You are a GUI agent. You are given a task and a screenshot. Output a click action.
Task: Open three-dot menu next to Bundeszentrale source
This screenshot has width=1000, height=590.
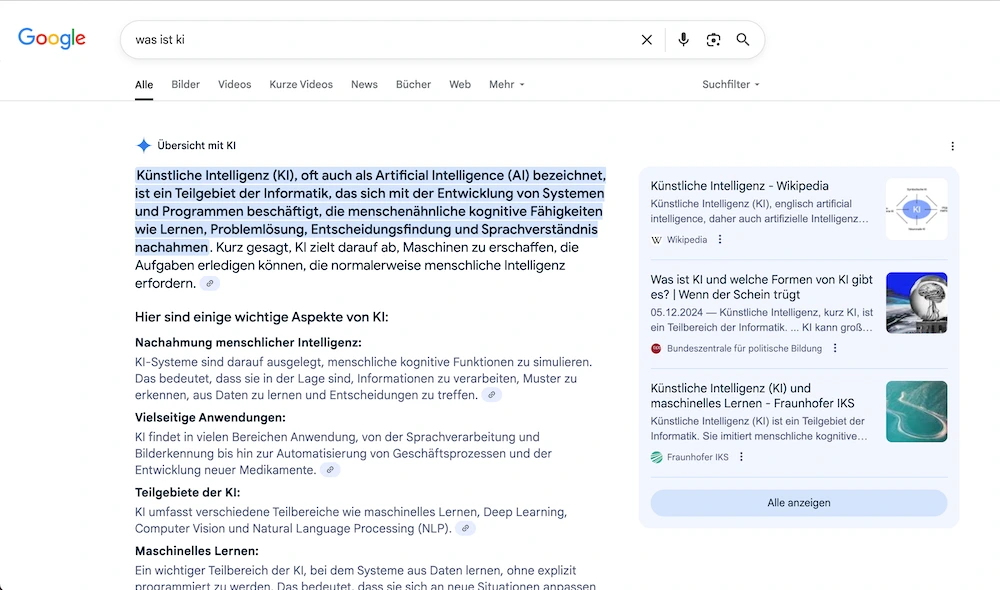pos(835,348)
